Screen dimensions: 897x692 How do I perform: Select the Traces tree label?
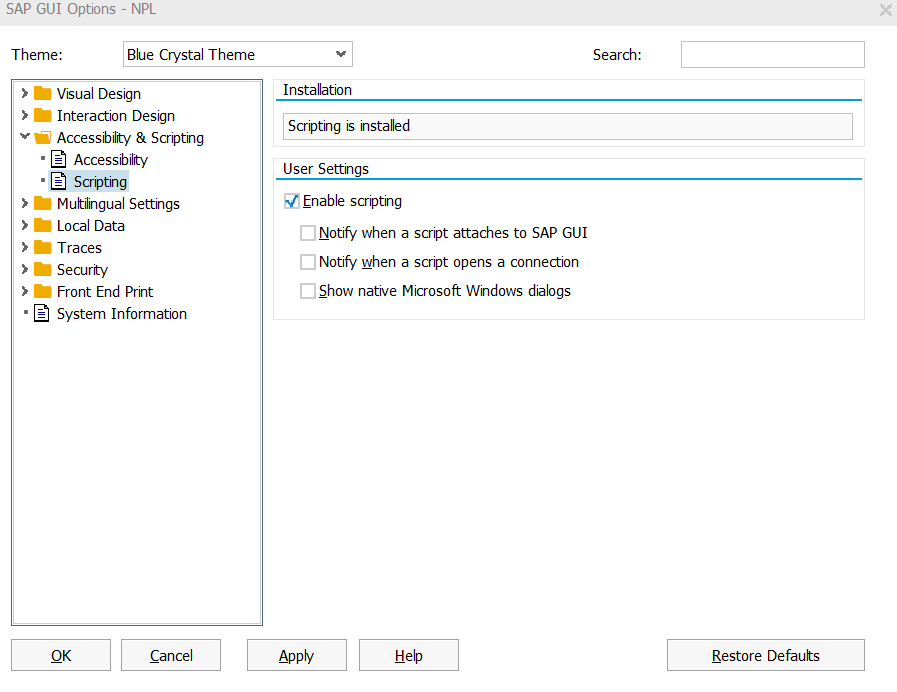79,248
